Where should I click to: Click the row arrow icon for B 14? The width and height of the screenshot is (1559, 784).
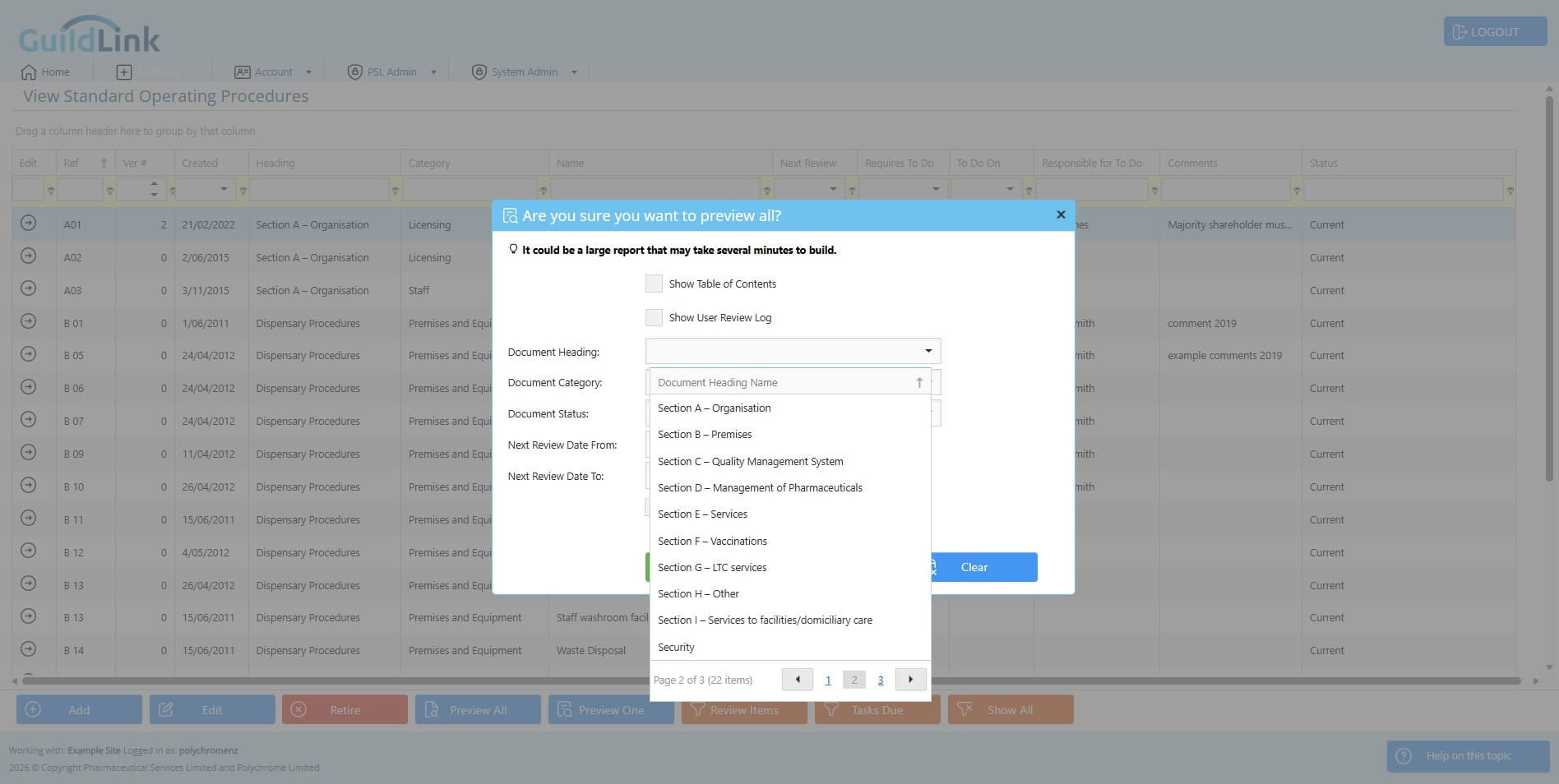(x=29, y=648)
